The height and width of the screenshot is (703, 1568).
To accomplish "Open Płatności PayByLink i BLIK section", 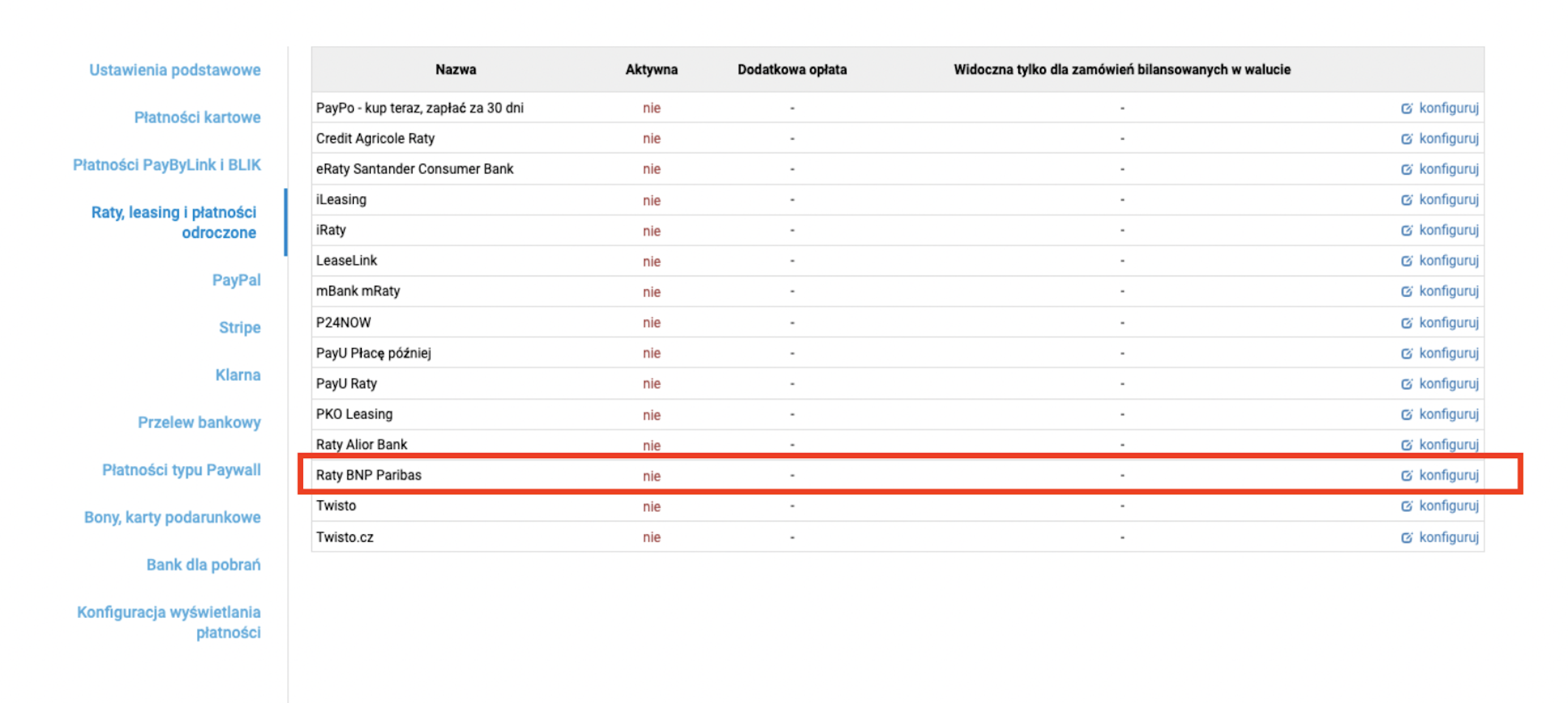I will (x=167, y=165).
